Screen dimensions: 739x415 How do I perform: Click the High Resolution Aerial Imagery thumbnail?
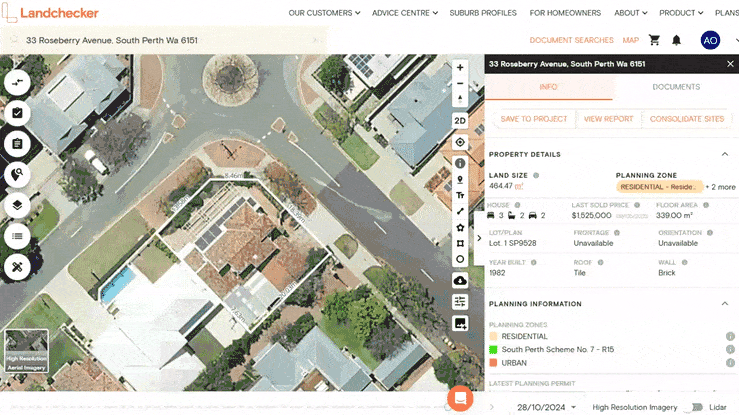[x=26, y=350]
